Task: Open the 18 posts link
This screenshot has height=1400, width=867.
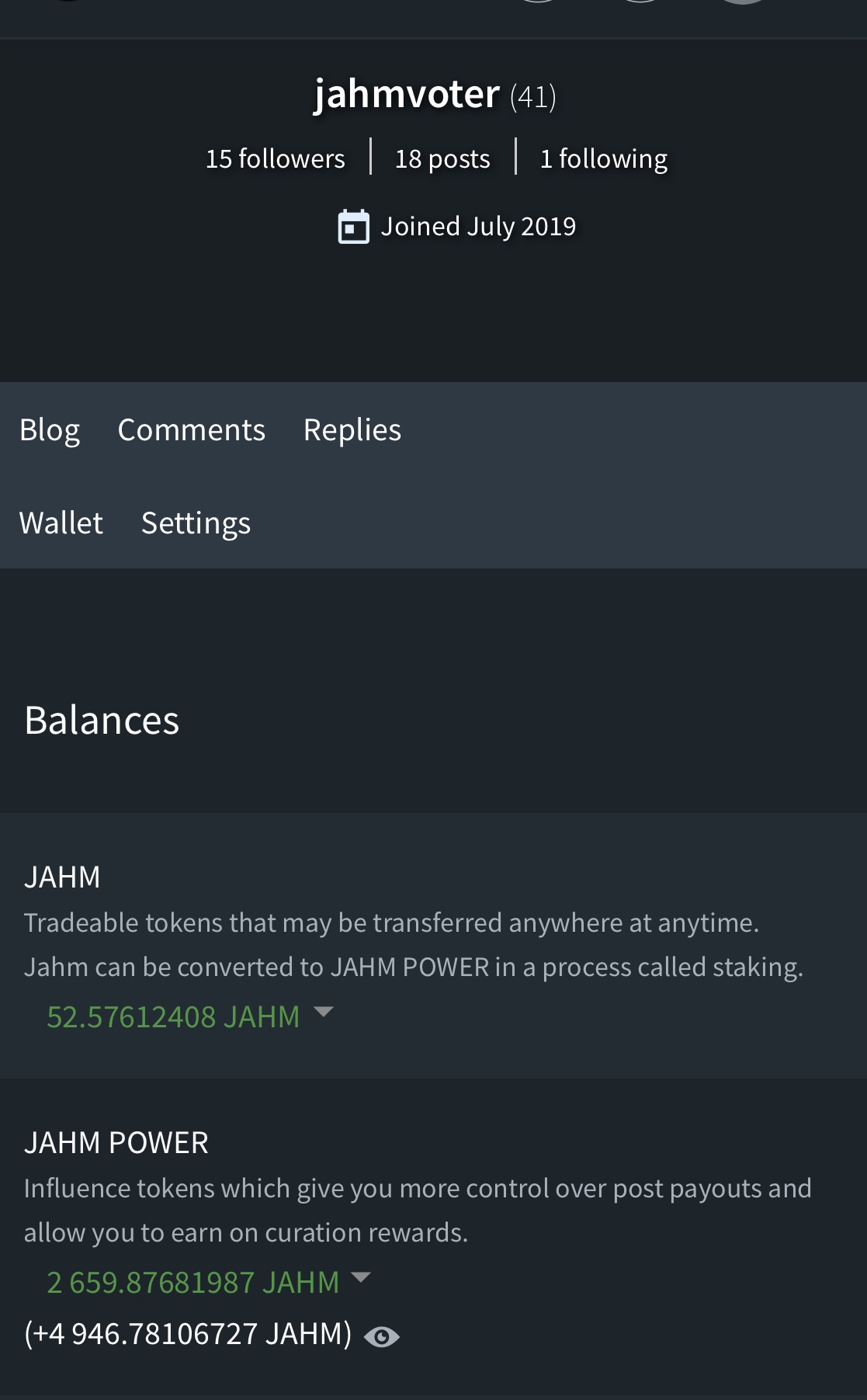Action: click(x=442, y=158)
